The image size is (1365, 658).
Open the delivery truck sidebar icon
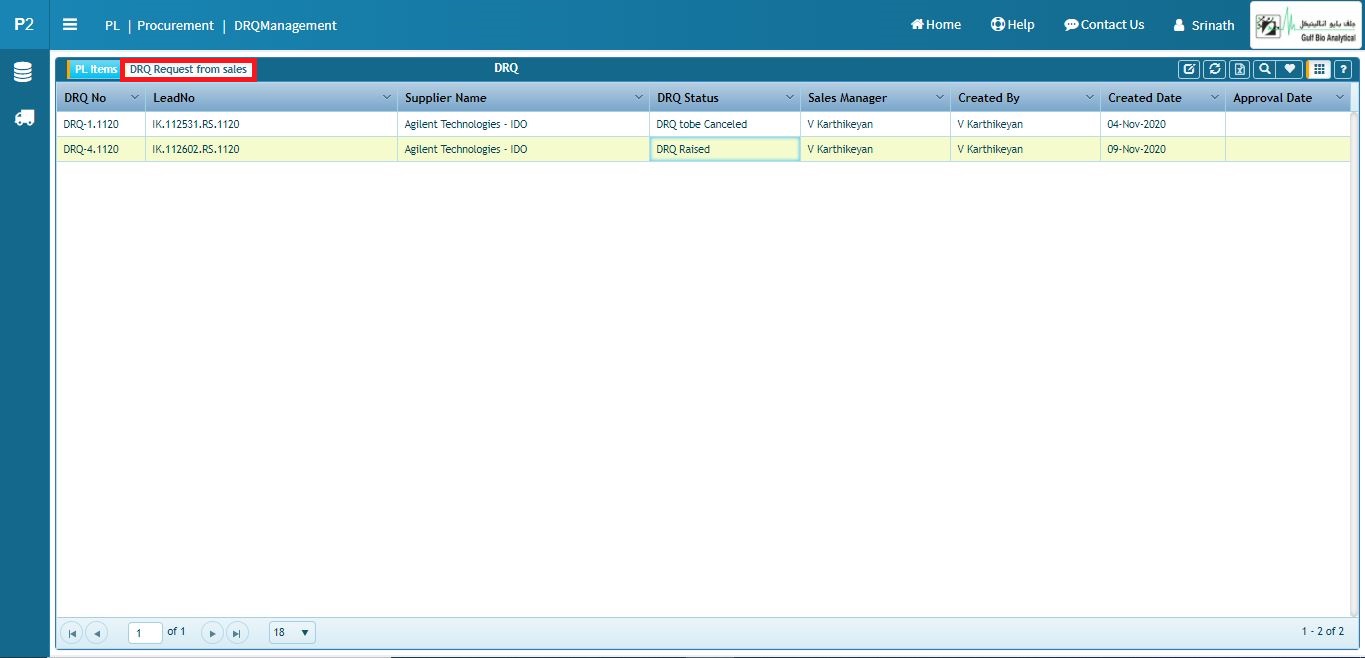coord(23,117)
